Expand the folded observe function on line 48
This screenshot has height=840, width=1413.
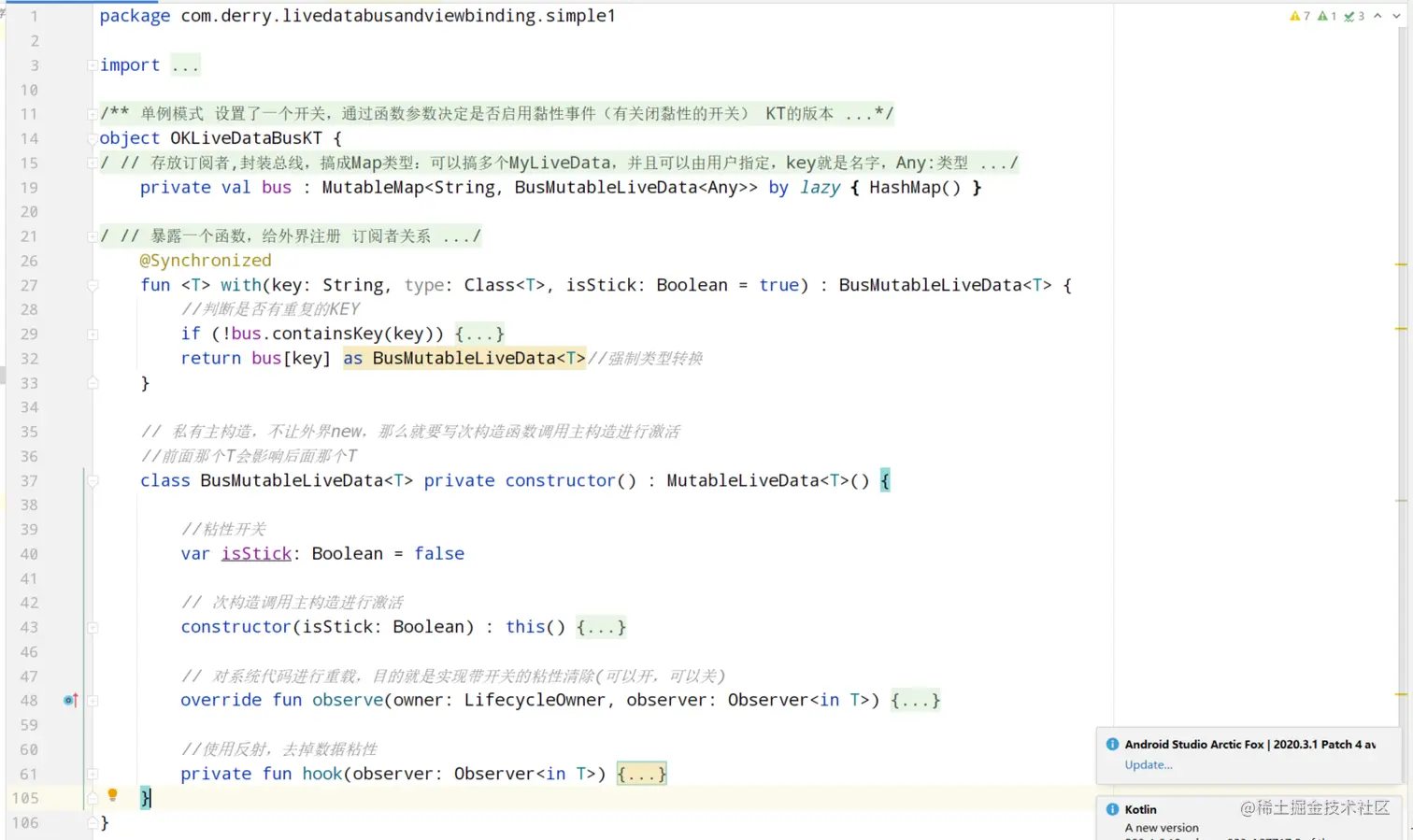coord(93,700)
